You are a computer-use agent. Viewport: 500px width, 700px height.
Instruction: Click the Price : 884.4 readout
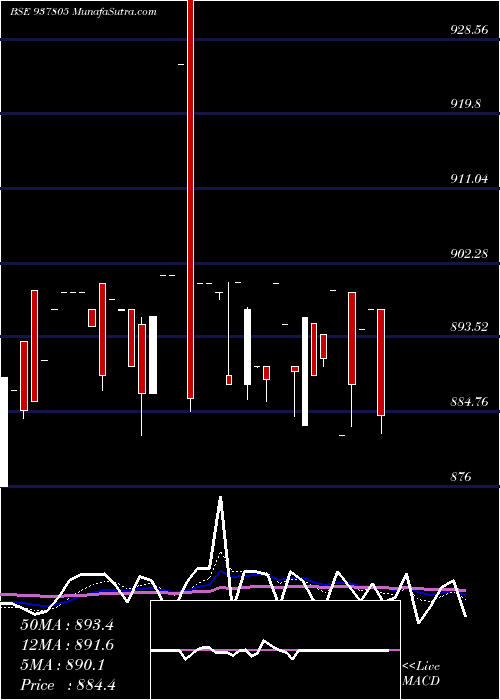click(68, 685)
